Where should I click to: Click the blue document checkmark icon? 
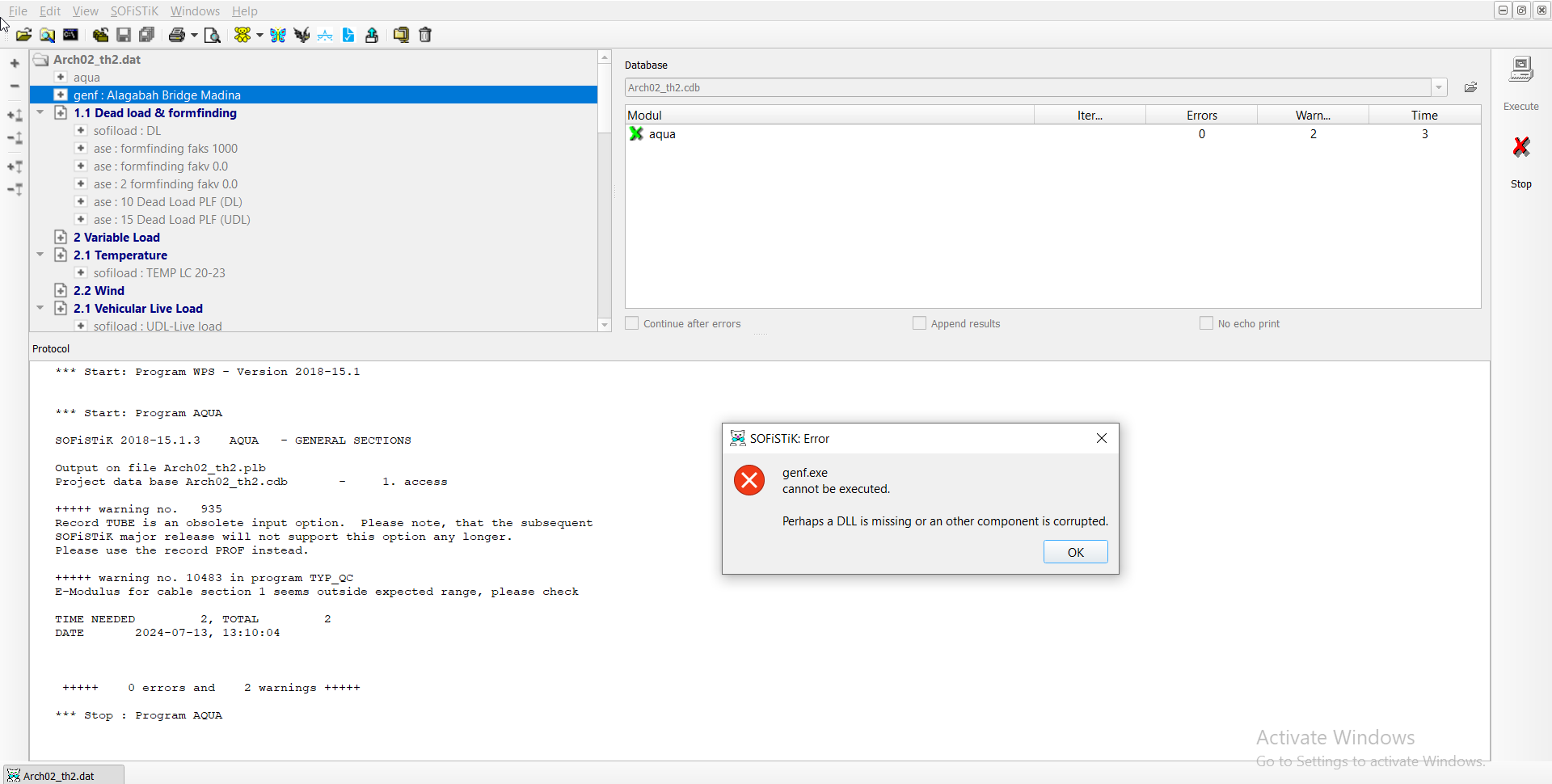pos(348,35)
